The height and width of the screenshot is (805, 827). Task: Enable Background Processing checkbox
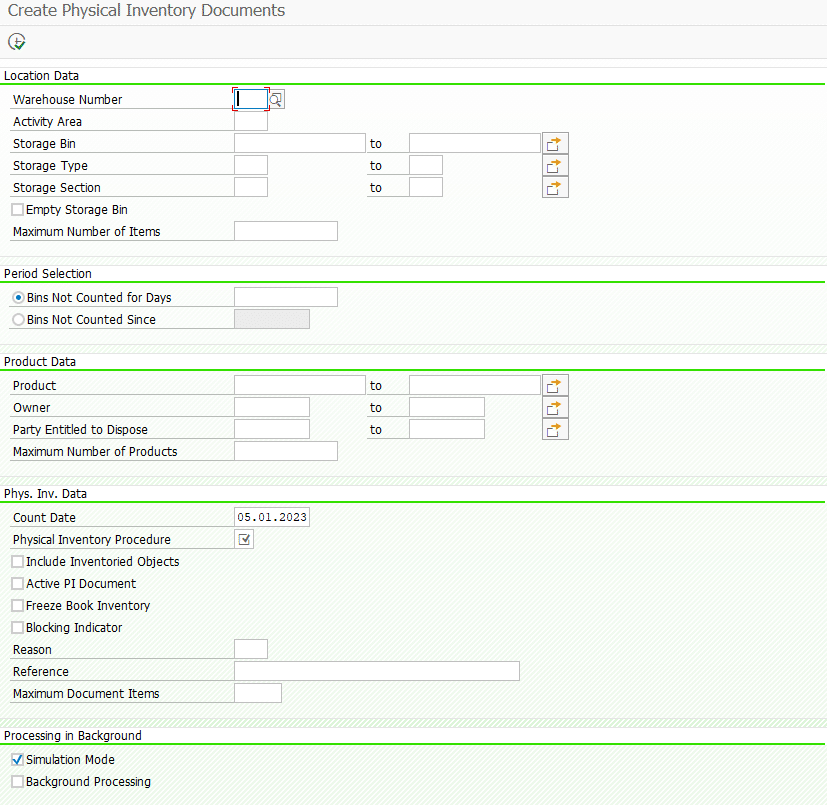coord(18,782)
